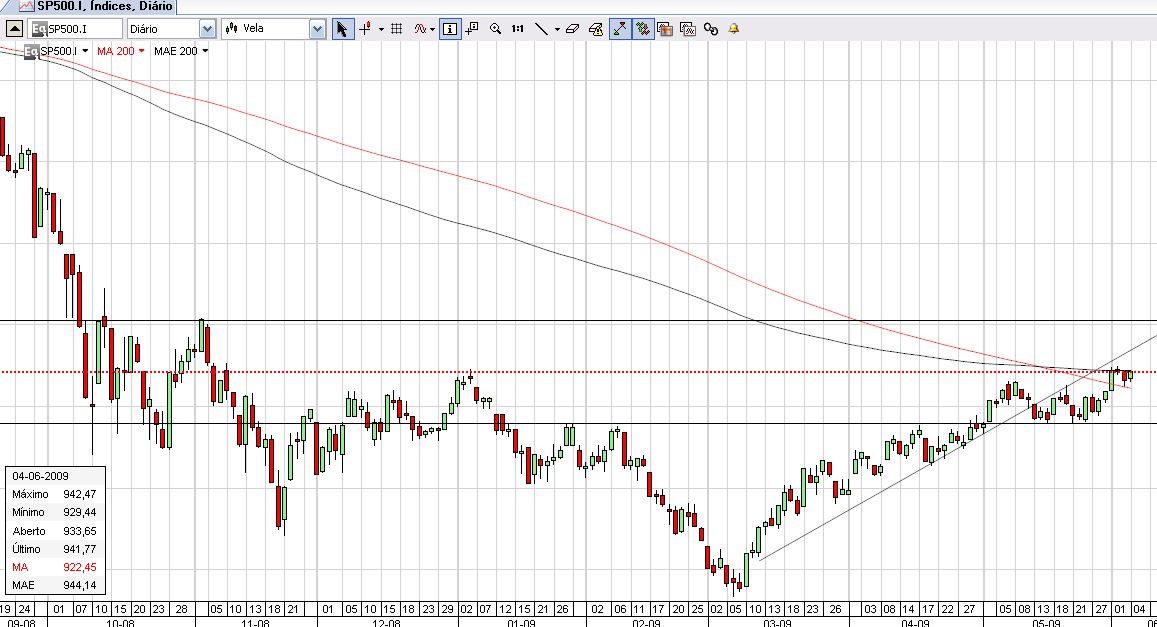1157x627 pixels.
Task: Open the indicators curve tool
Action: [x=420, y=29]
